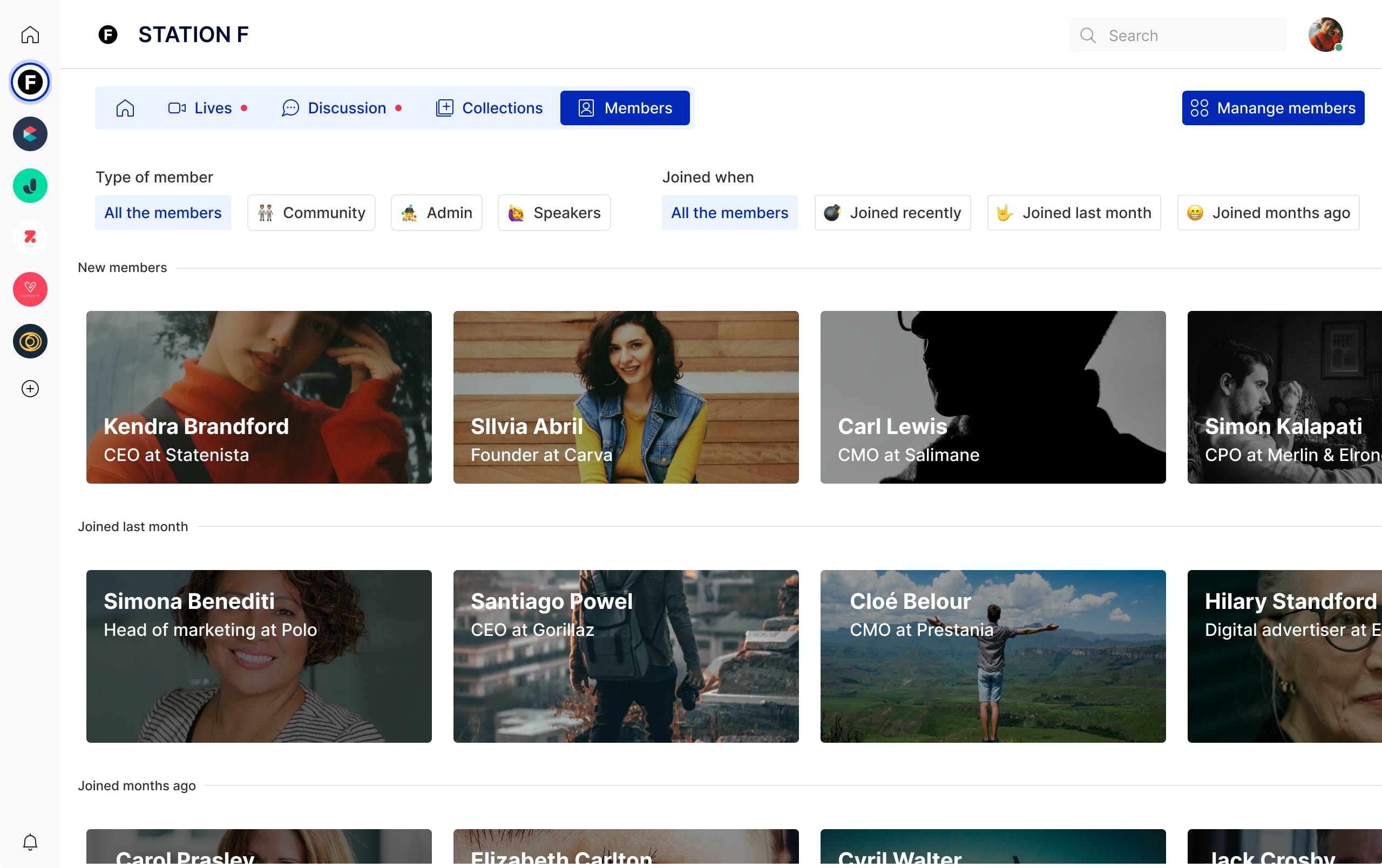Click the Manange members button
1382x868 pixels.
pyautogui.click(x=1272, y=108)
